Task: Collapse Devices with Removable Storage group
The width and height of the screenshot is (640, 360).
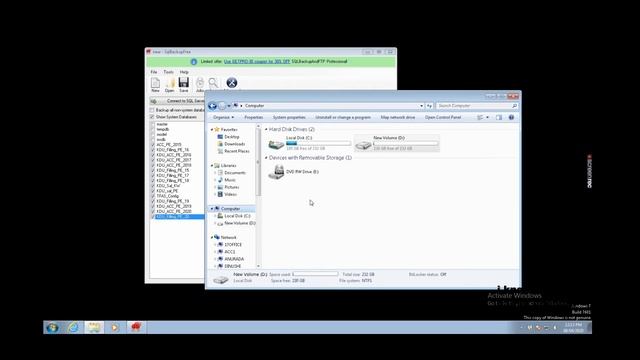Action: click(266, 158)
